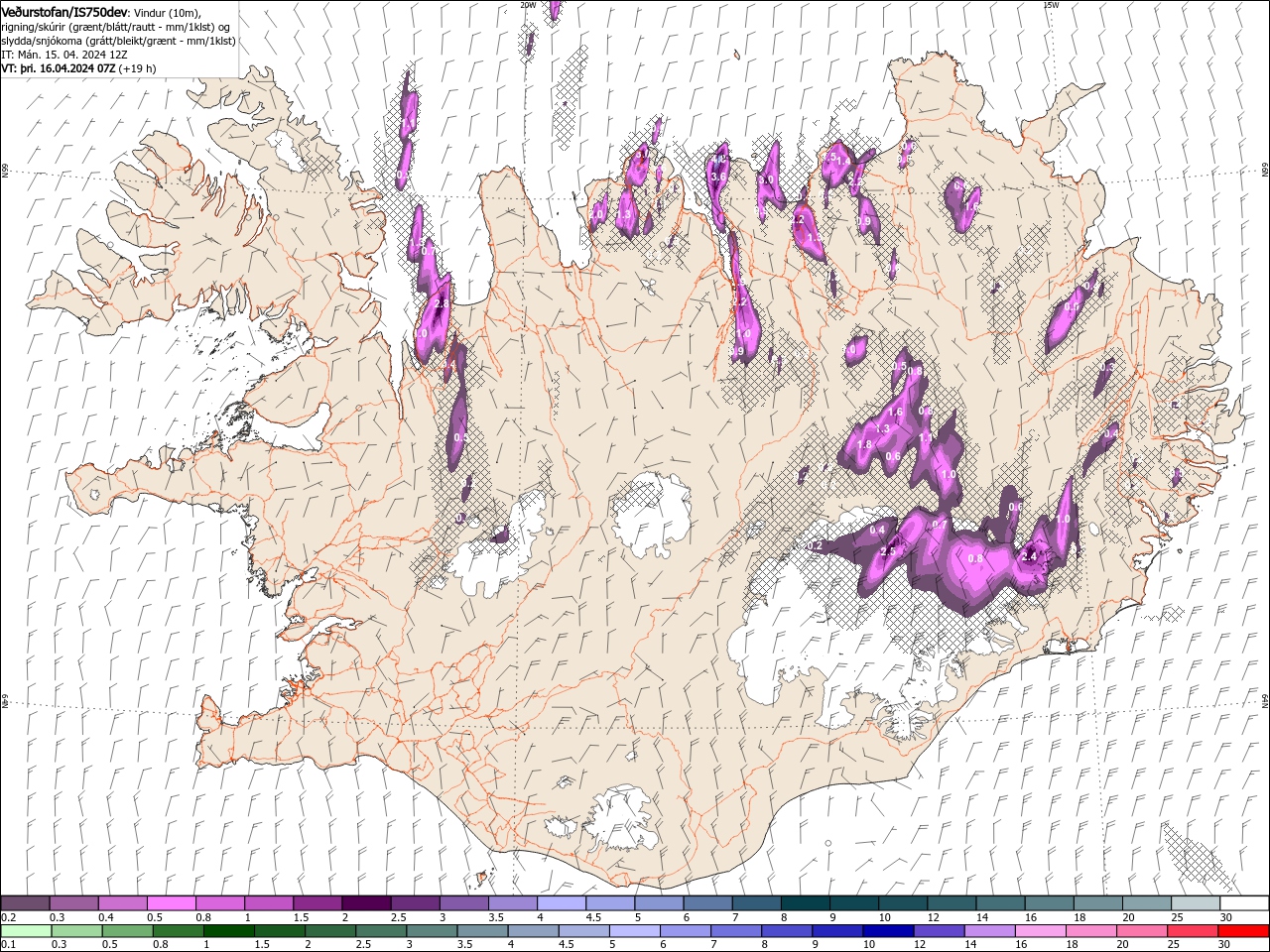Pick upper legend dark teal swatch between 8 and 9
The height and width of the screenshot is (952, 1270).
806,903
